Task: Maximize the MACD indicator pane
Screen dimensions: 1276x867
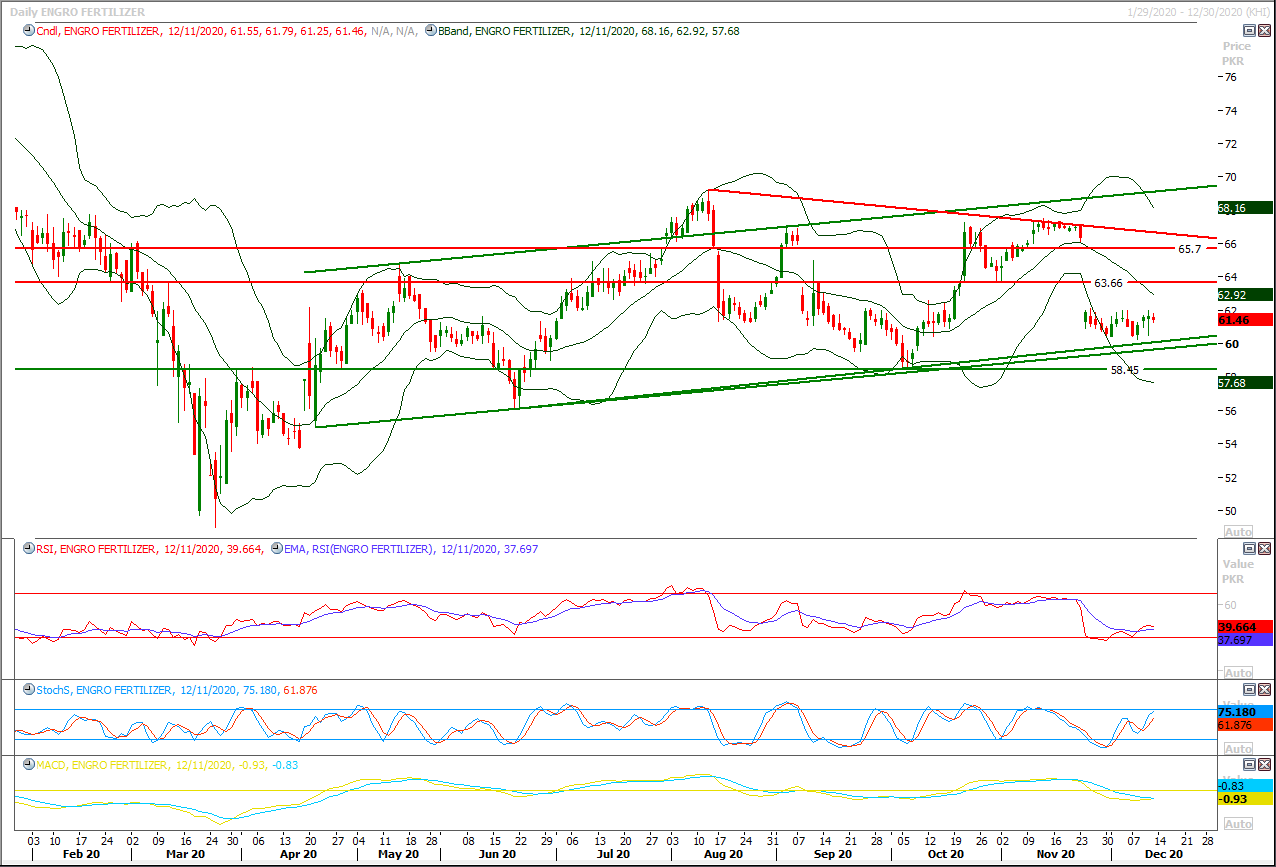Action: pyautogui.click(x=1248, y=765)
